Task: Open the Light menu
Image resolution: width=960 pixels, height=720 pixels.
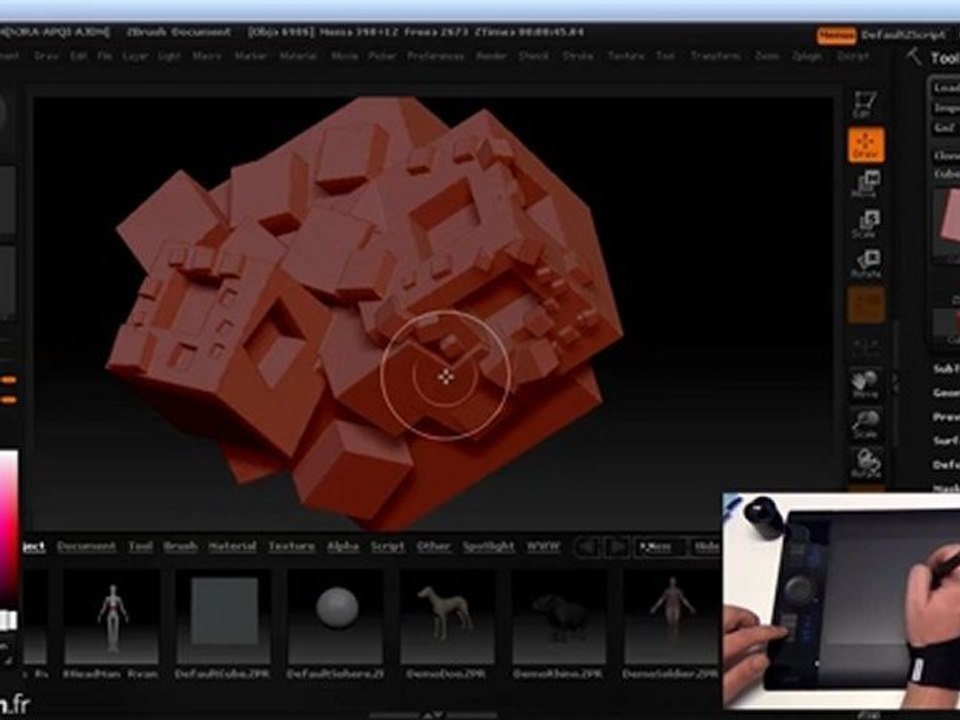Action: click(x=169, y=56)
